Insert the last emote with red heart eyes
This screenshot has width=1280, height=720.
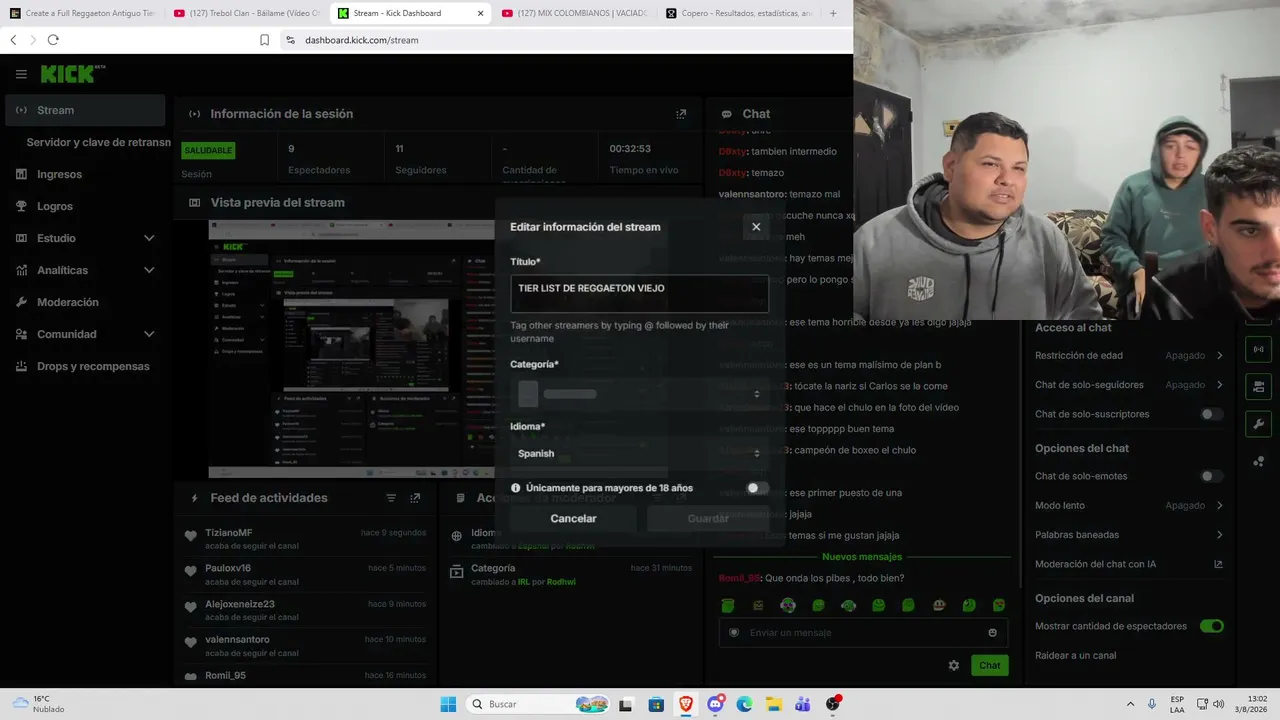tap(999, 605)
